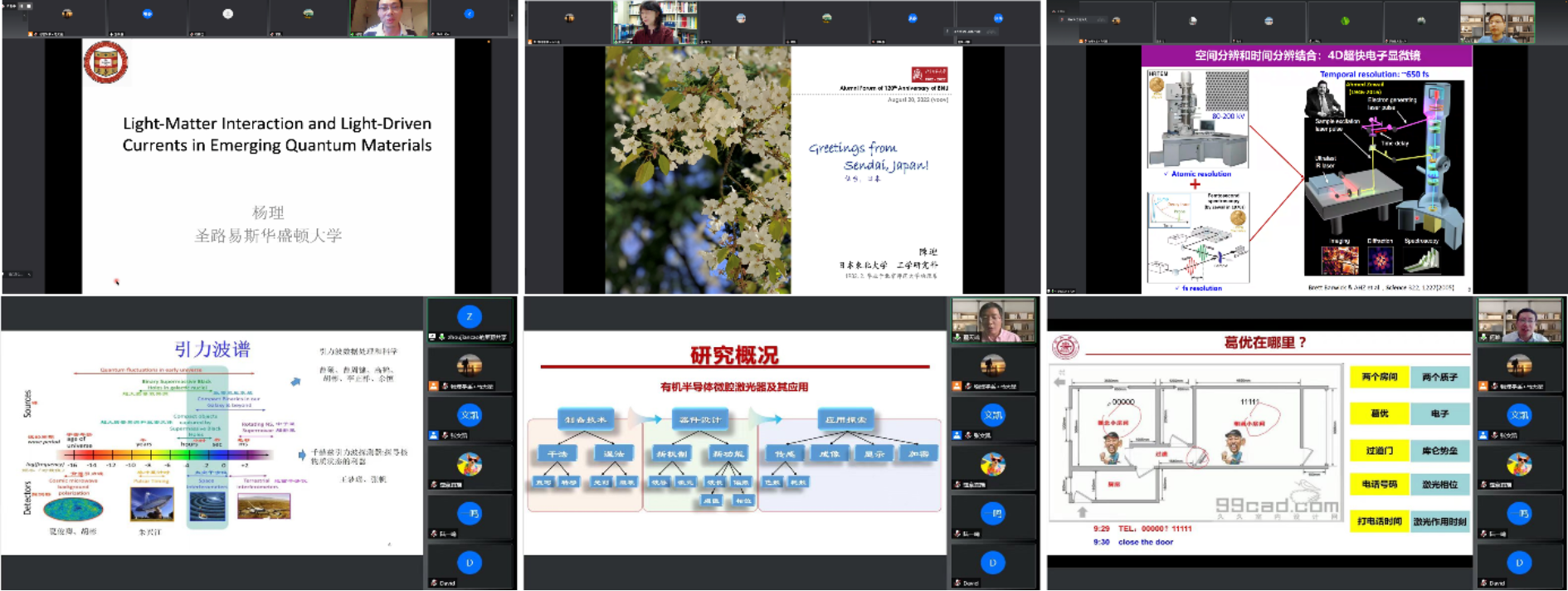Click the blue arrow near the top of the gravitational-wave slide
This screenshot has width=1568, height=591.
point(295,382)
